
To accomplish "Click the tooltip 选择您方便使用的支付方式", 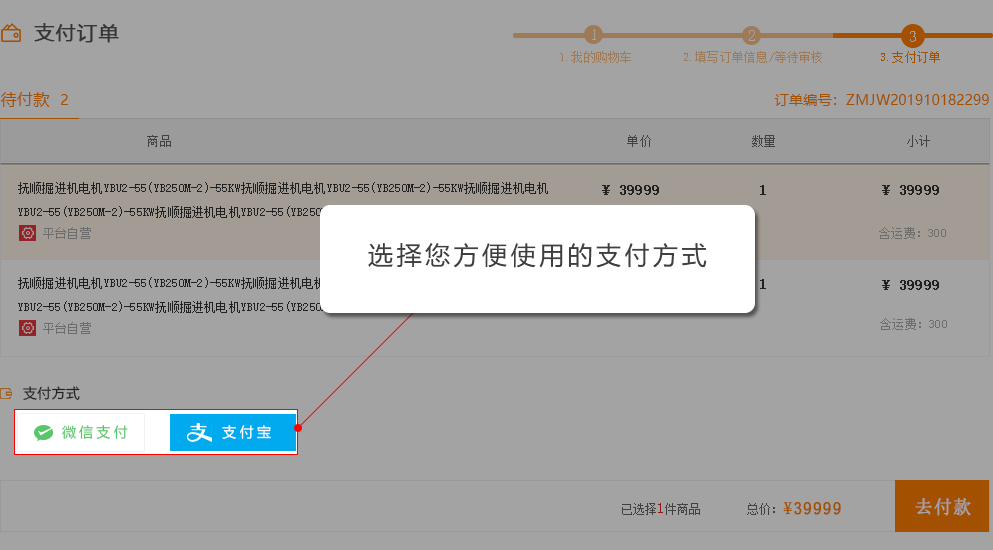I will [537, 257].
